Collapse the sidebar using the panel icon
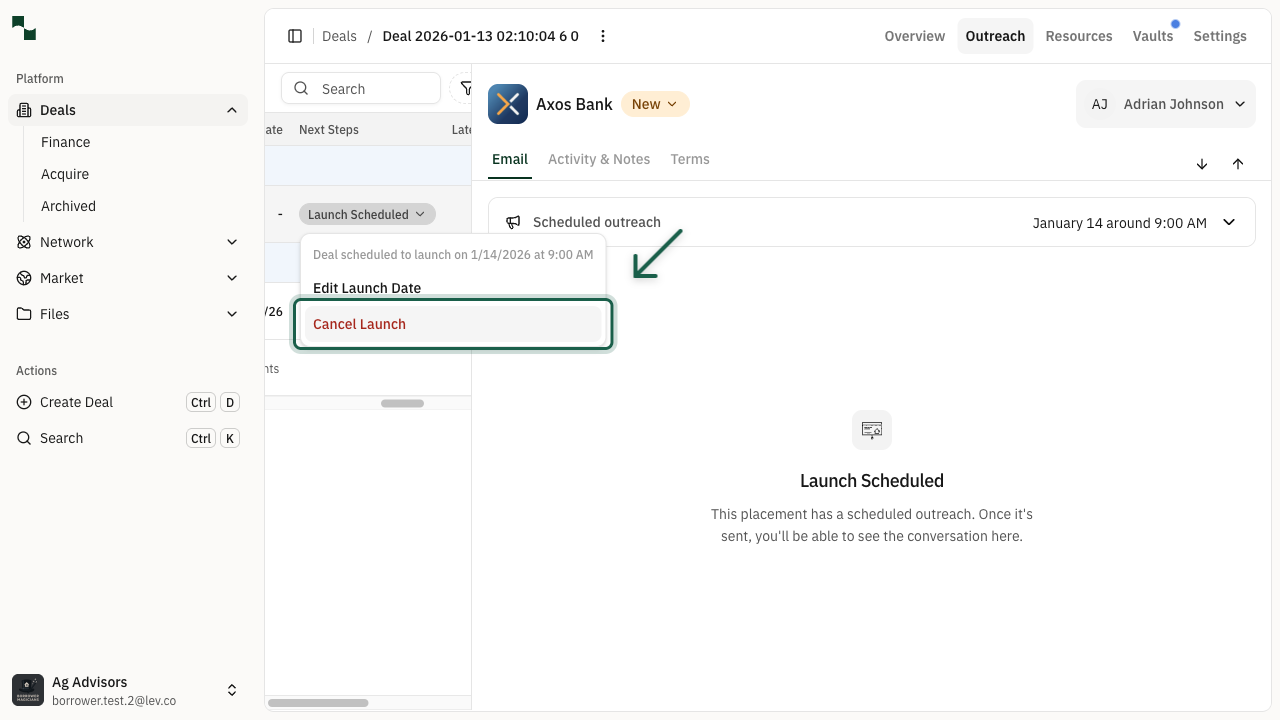Image resolution: width=1280 pixels, height=720 pixels. click(295, 36)
